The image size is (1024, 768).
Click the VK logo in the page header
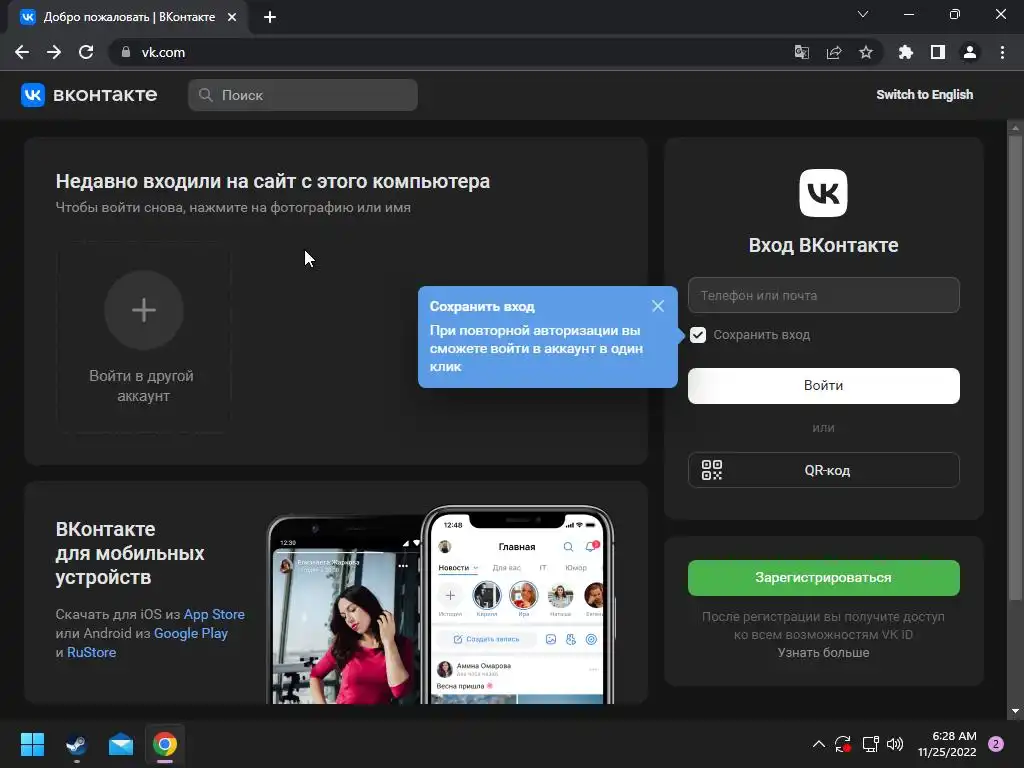point(33,95)
